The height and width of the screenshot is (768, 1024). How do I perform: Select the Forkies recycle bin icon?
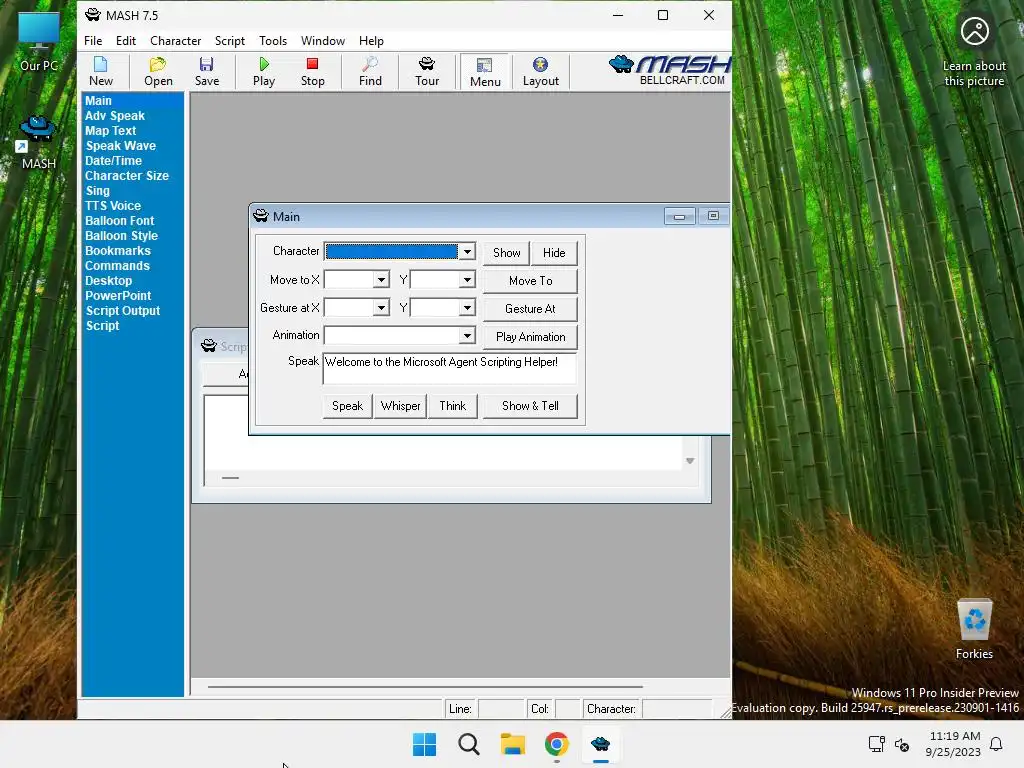point(974,630)
